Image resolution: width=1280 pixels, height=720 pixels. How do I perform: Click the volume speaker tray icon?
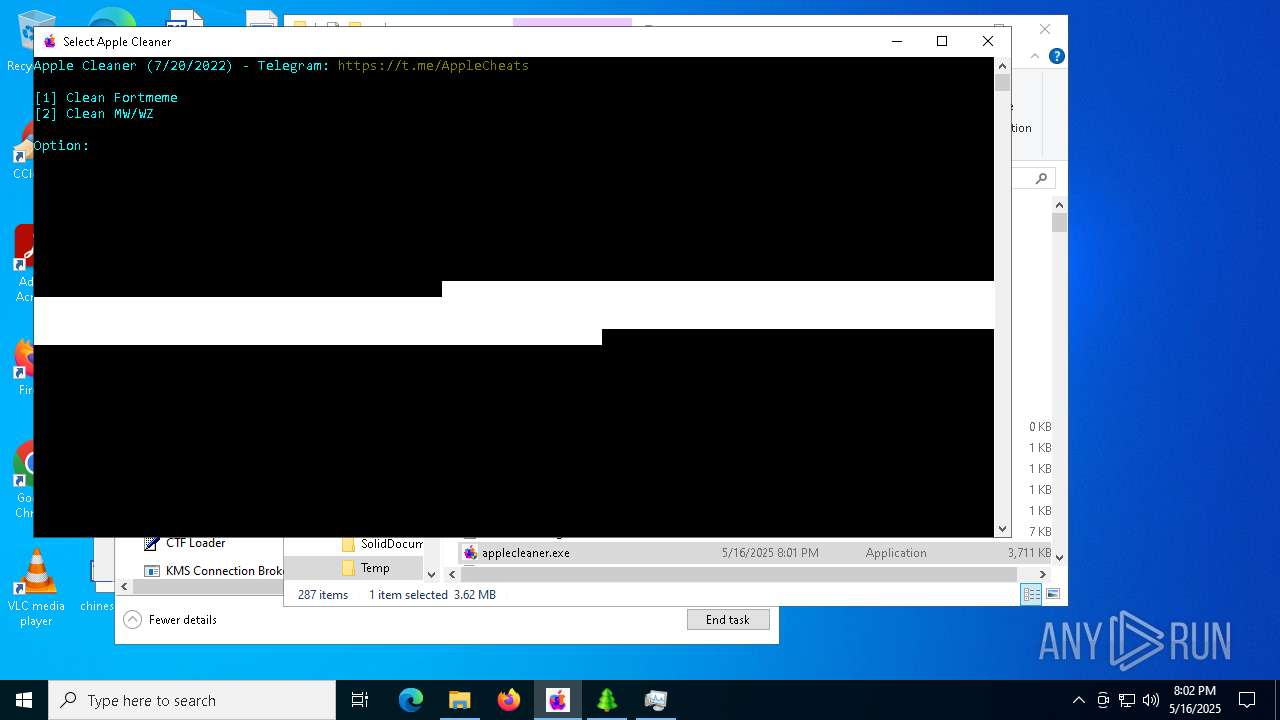pos(1151,700)
